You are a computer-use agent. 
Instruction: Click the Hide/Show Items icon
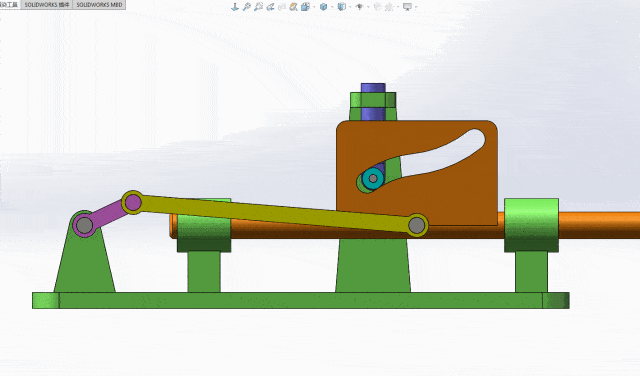pyautogui.click(x=342, y=7)
